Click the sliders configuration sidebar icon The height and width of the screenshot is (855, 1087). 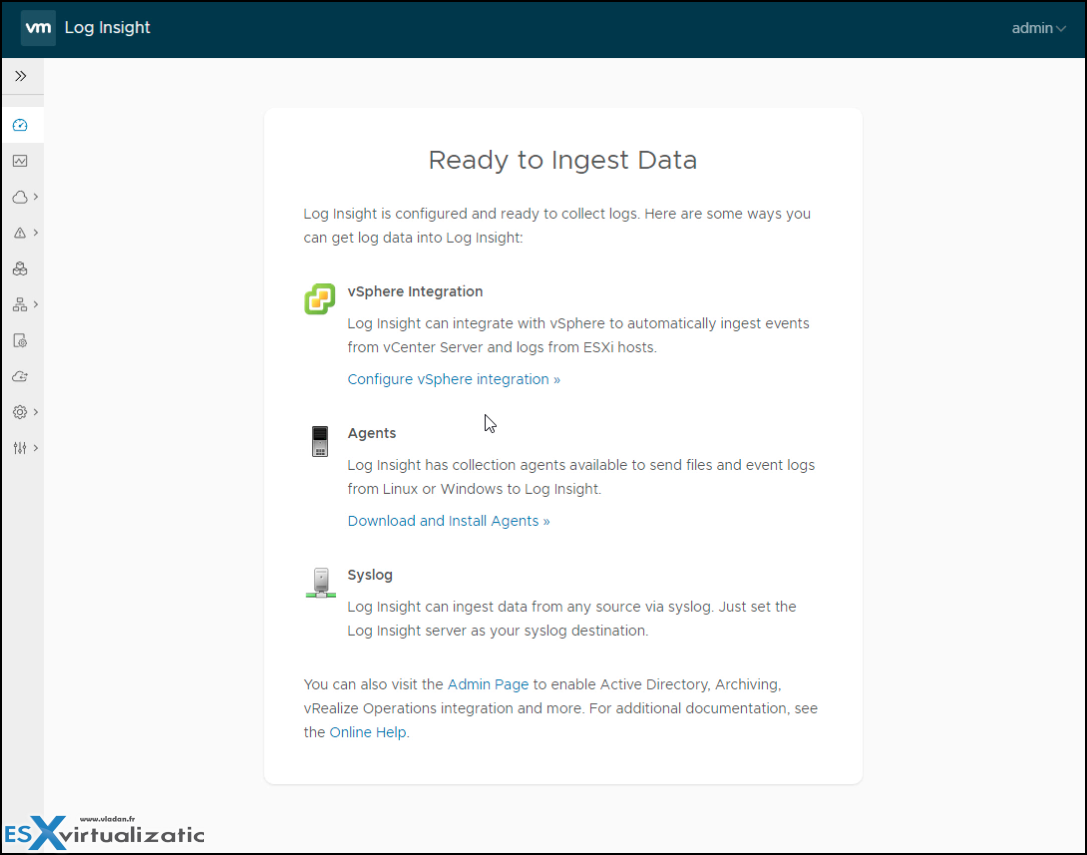(20, 448)
